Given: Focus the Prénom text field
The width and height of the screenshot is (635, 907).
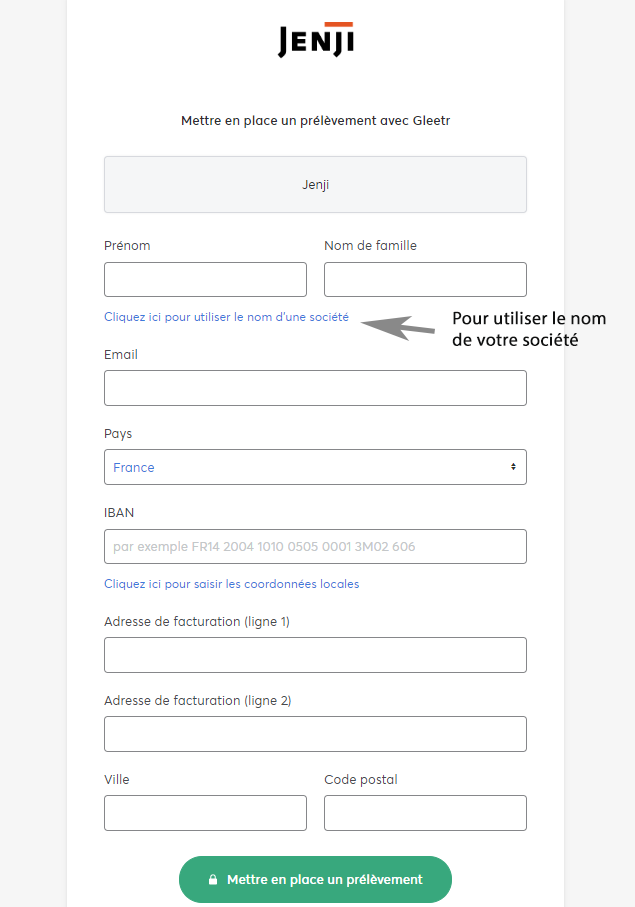Looking at the screenshot, I should click(x=205, y=279).
